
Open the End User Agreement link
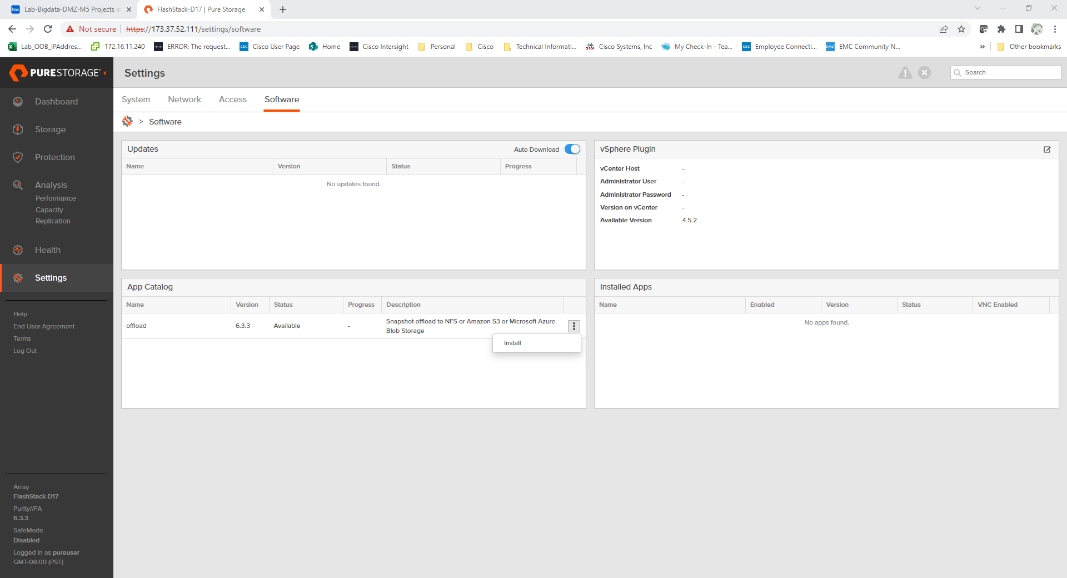pos(44,326)
